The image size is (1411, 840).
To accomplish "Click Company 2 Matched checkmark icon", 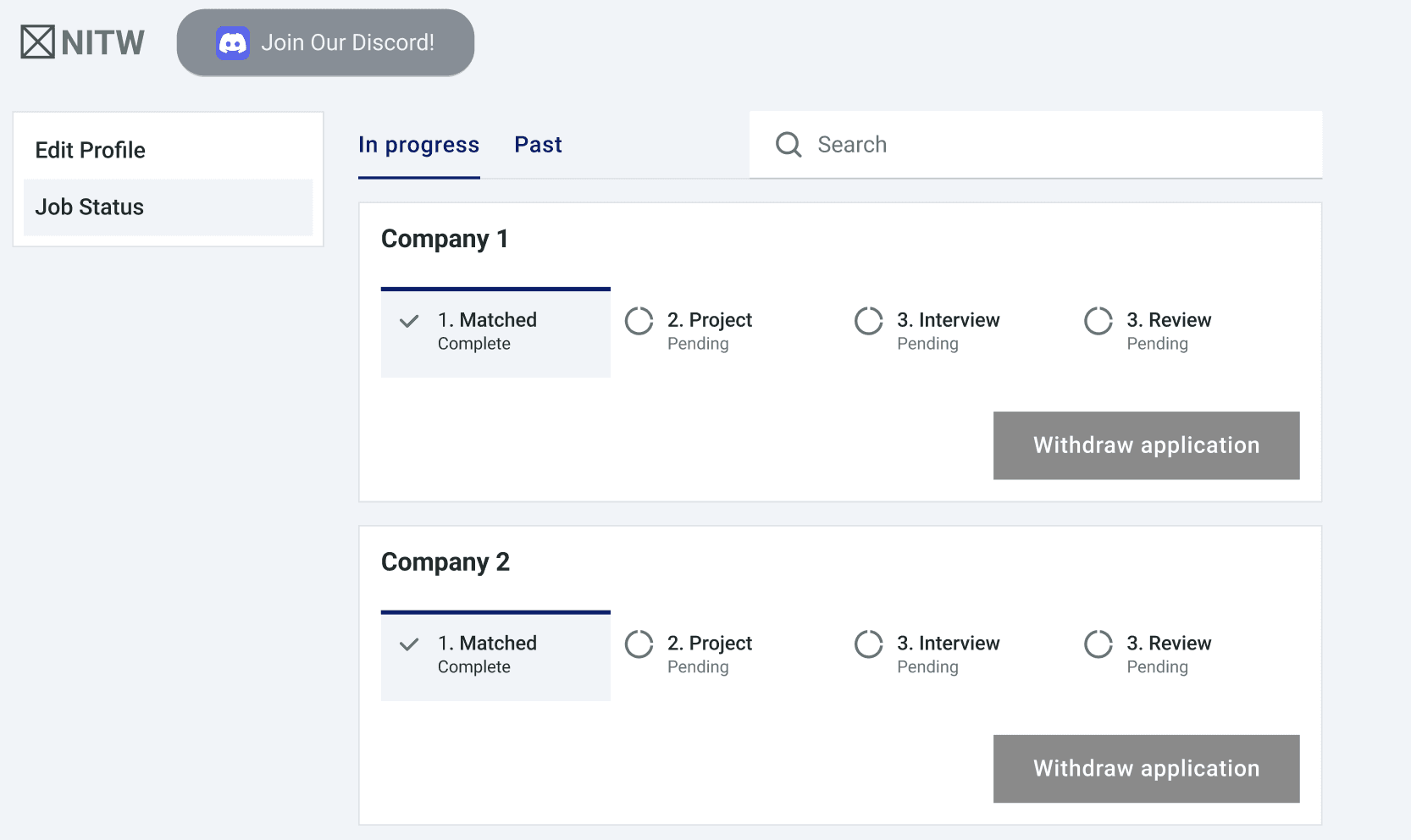I will pos(409,644).
